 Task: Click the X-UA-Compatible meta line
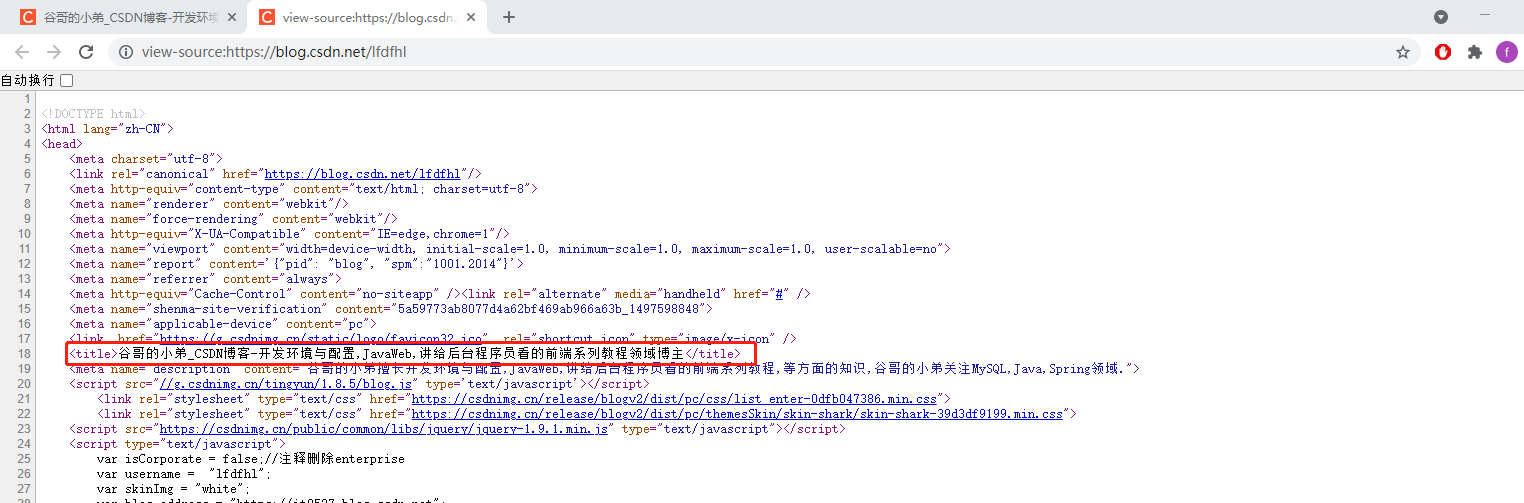[289, 234]
